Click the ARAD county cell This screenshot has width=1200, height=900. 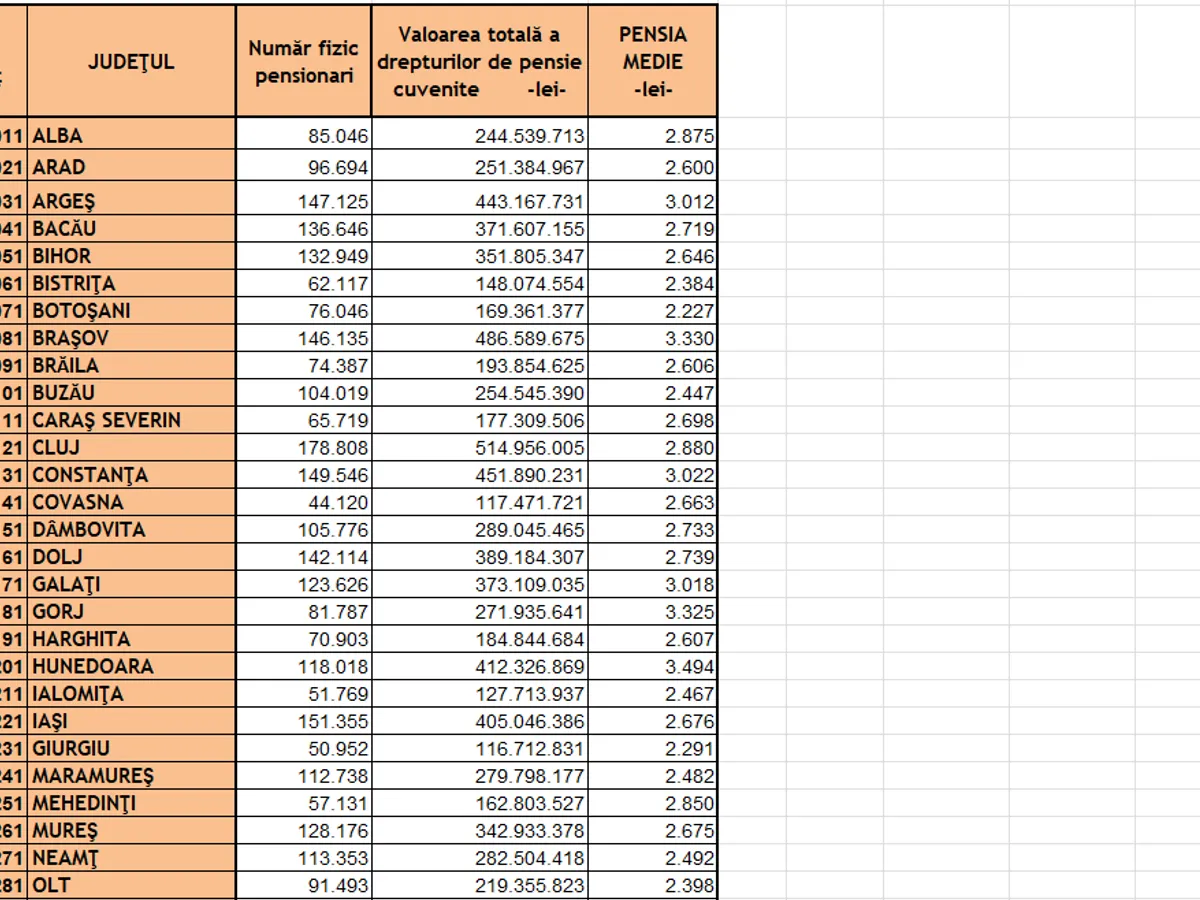131,166
